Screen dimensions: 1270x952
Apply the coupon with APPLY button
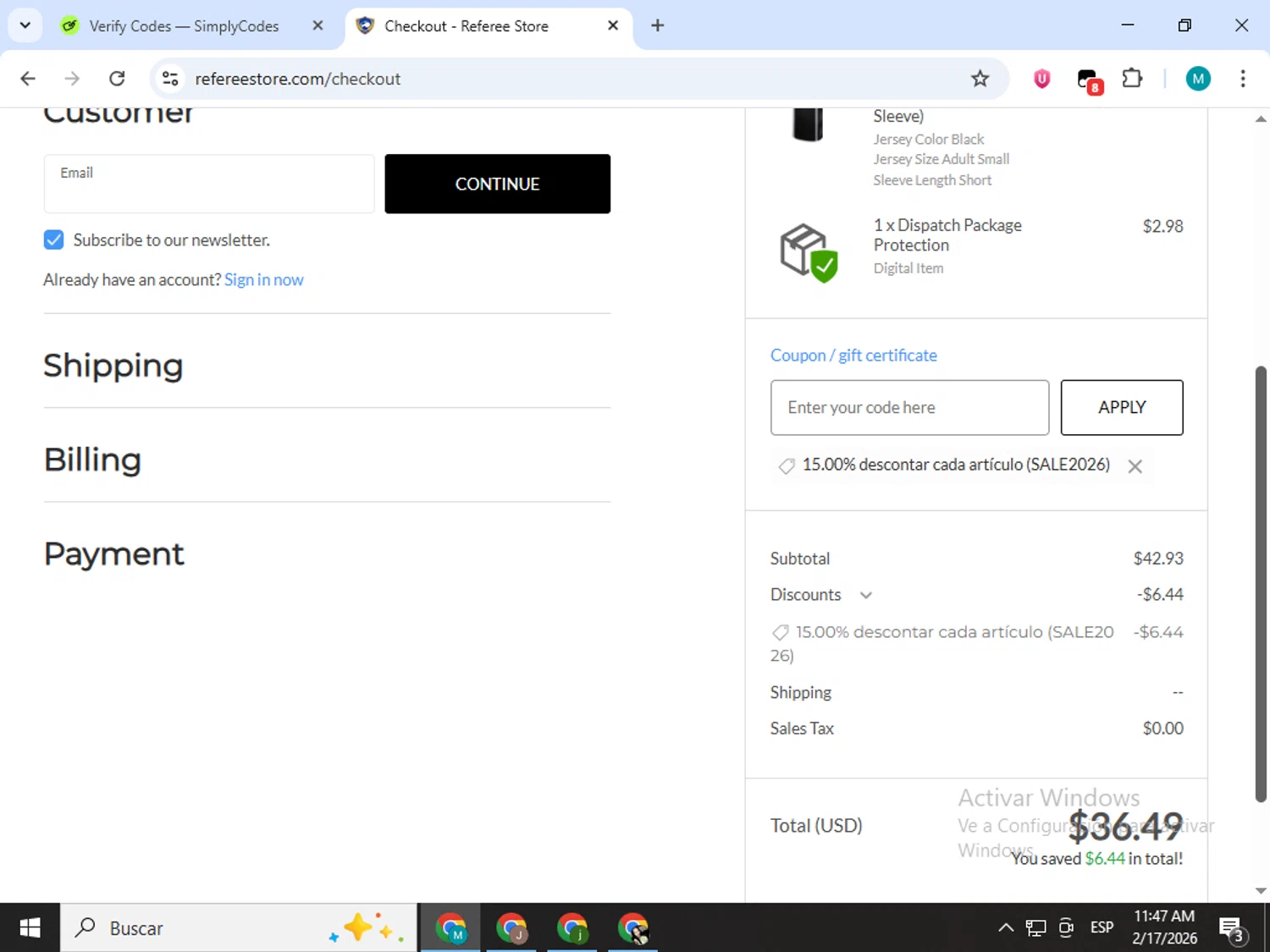click(1122, 407)
